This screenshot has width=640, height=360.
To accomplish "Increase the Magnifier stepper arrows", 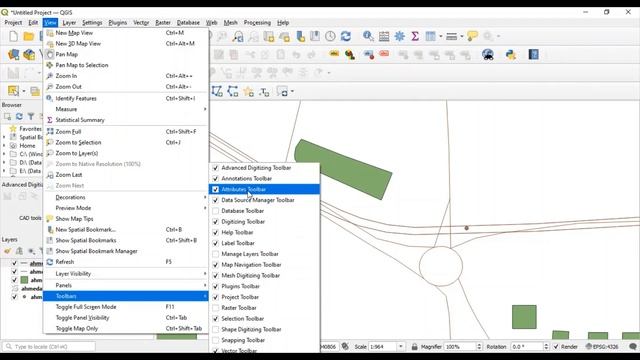I will (x=479, y=344).
